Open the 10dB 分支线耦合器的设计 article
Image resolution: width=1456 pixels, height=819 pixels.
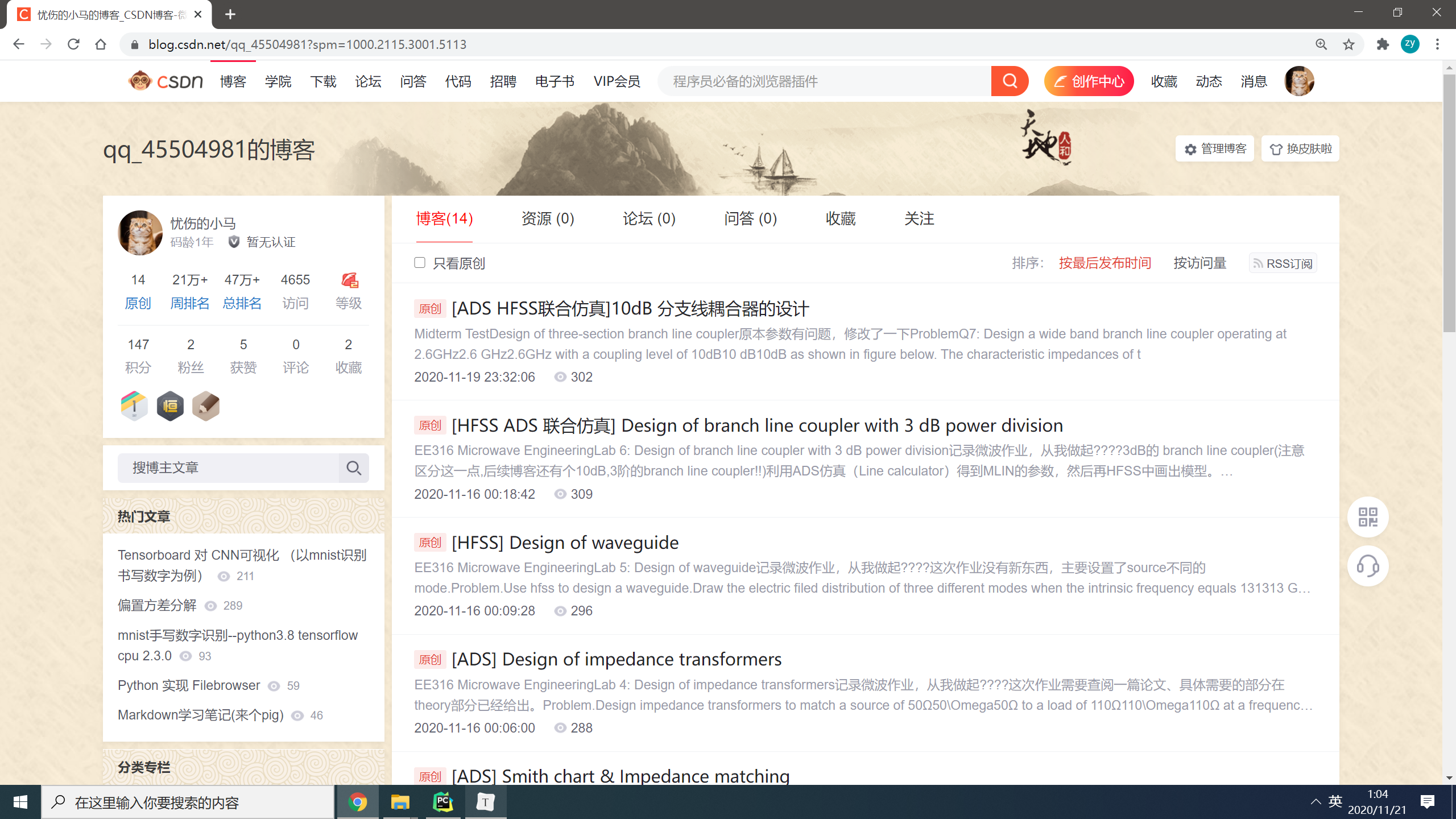tap(630, 309)
